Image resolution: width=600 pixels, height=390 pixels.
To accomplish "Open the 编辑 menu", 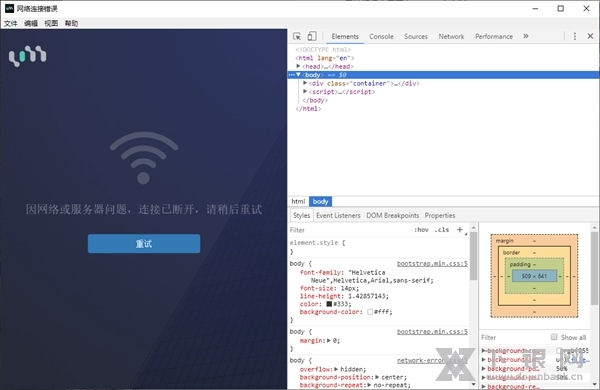I will (31, 23).
